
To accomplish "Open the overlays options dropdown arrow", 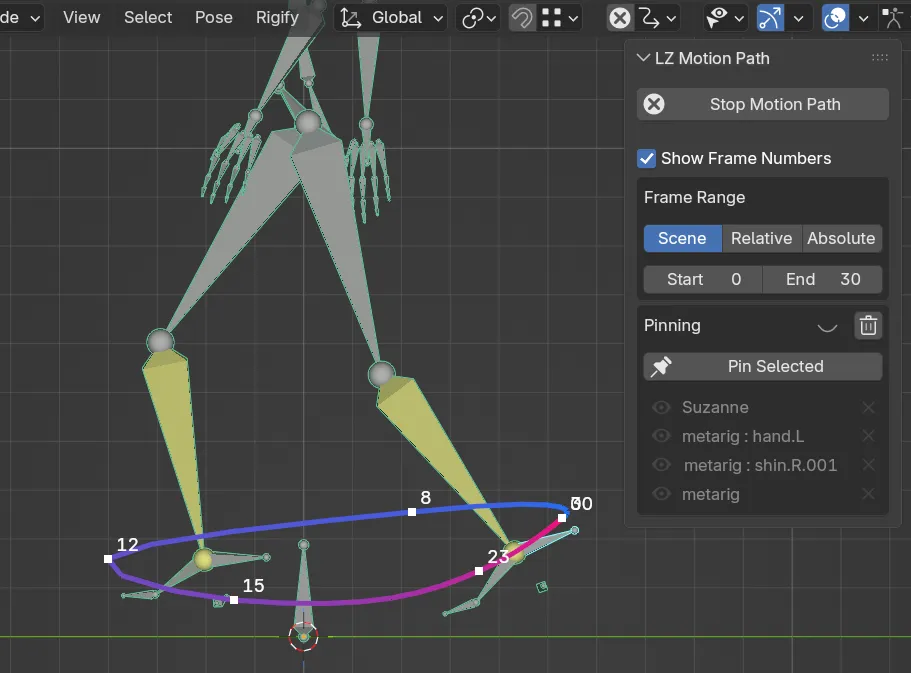I will point(863,18).
